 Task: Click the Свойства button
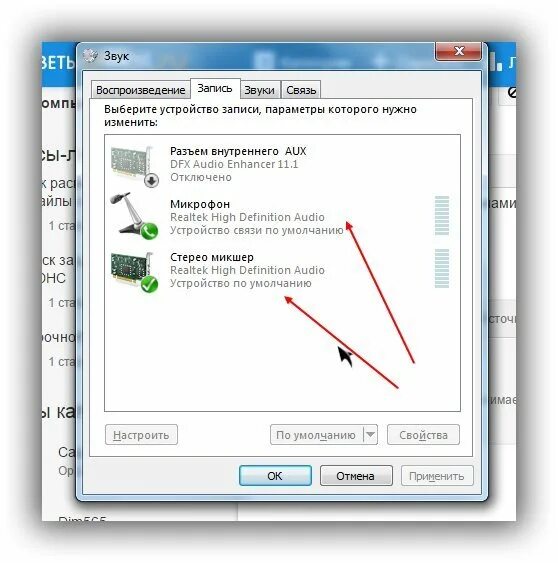tap(423, 435)
